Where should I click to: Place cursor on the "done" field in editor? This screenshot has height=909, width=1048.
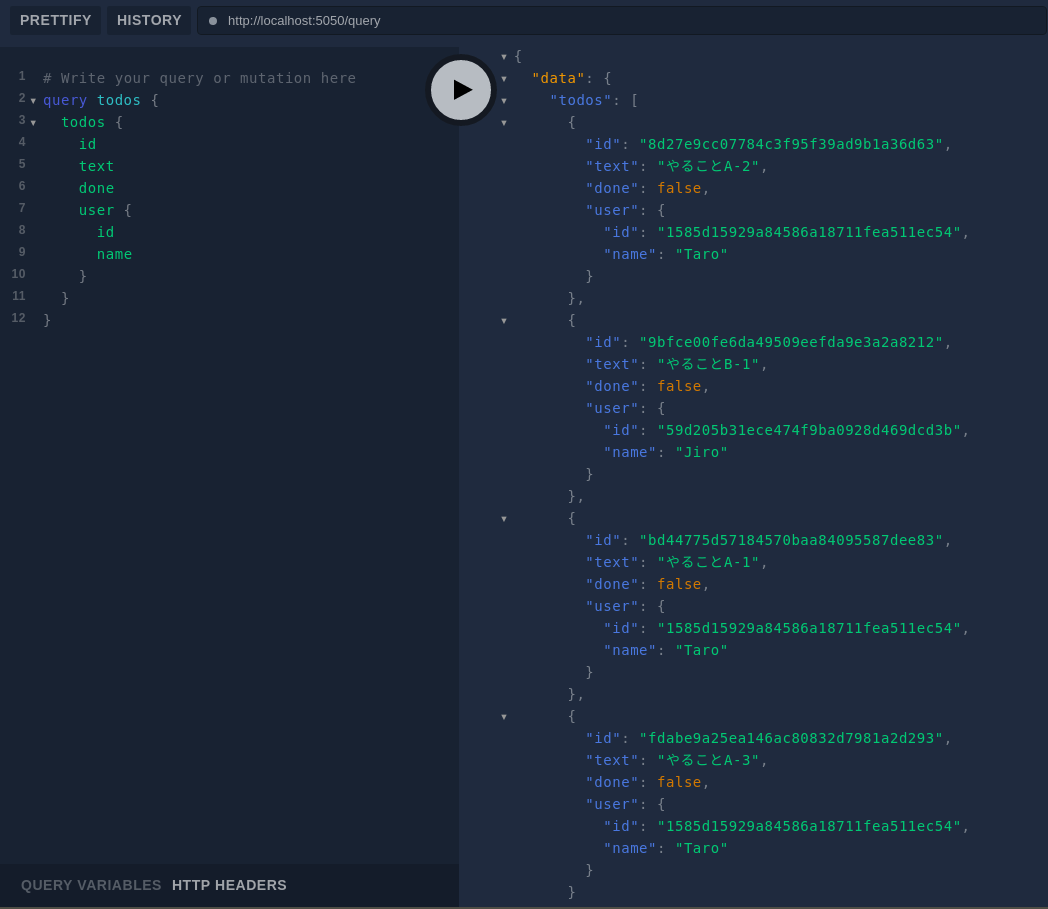point(96,187)
